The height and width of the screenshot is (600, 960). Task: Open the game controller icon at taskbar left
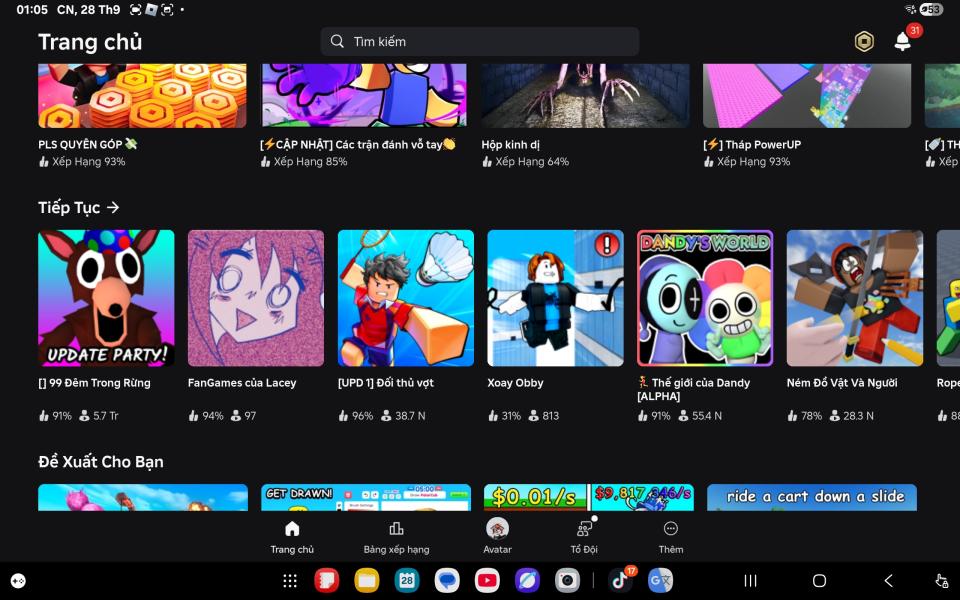pos(18,581)
